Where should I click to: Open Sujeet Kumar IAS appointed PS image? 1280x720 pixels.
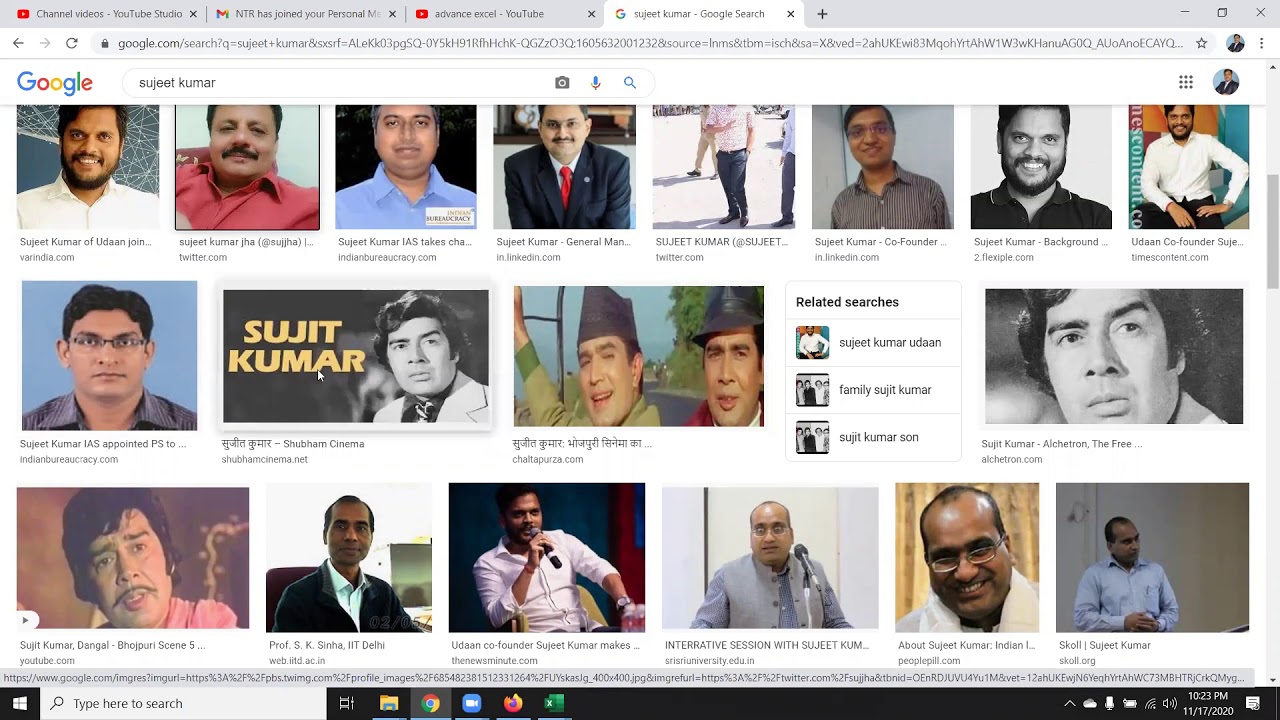pyautogui.click(x=109, y=356)
